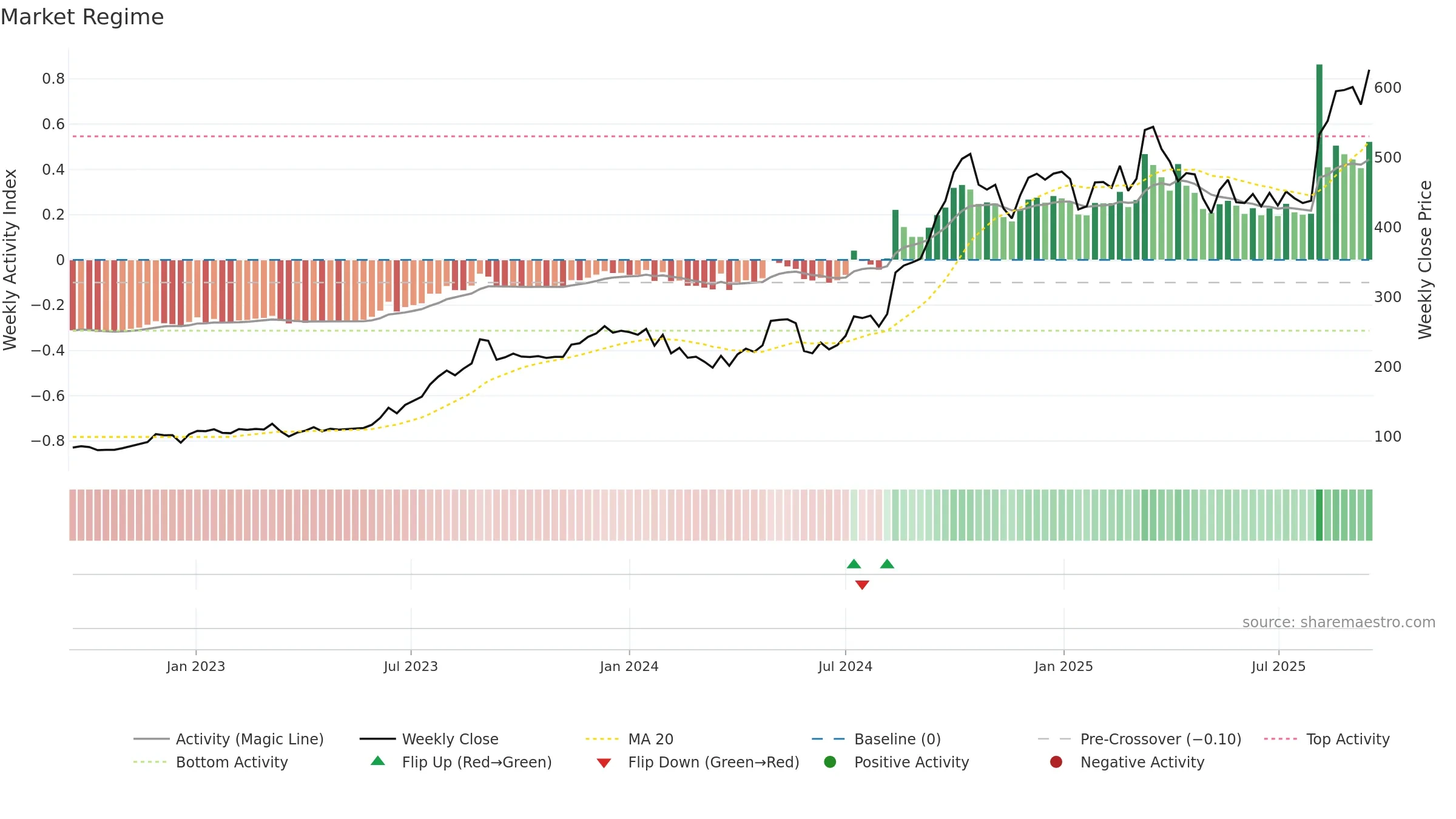Click the gray line swatch for Activity Magic Line
The width and height of the screenshot is (1456, 819).
click(x=152, y=739)
